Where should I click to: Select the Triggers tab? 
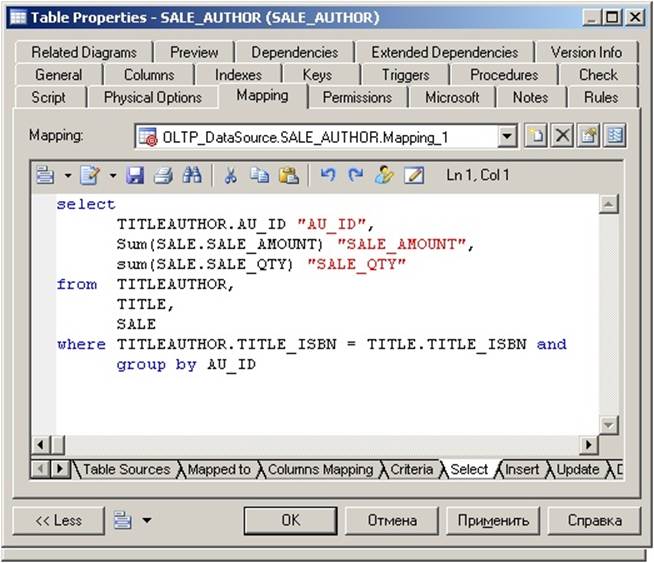tap(405, 75)
